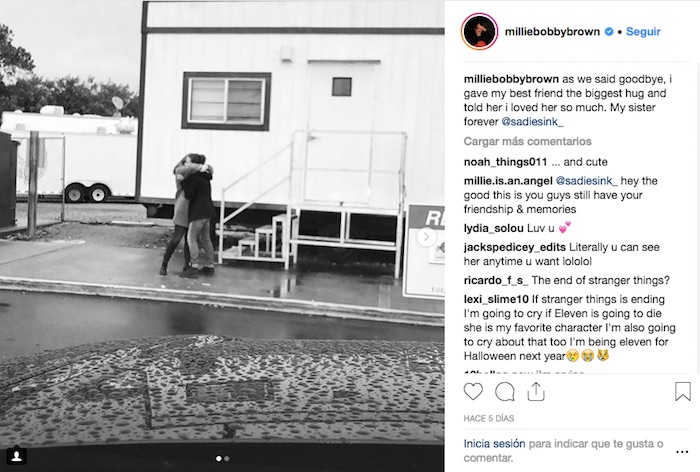Like the post with heart icon
The image size is (700, 472).
(x=473, y=392)
